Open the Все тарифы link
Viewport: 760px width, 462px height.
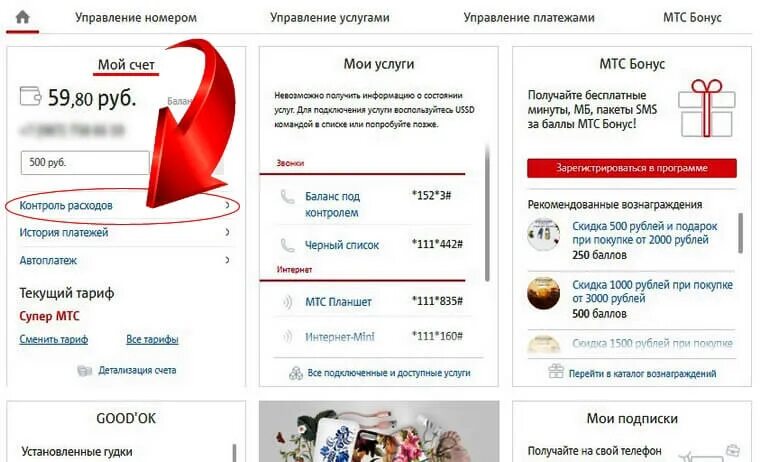pos(152,339)
